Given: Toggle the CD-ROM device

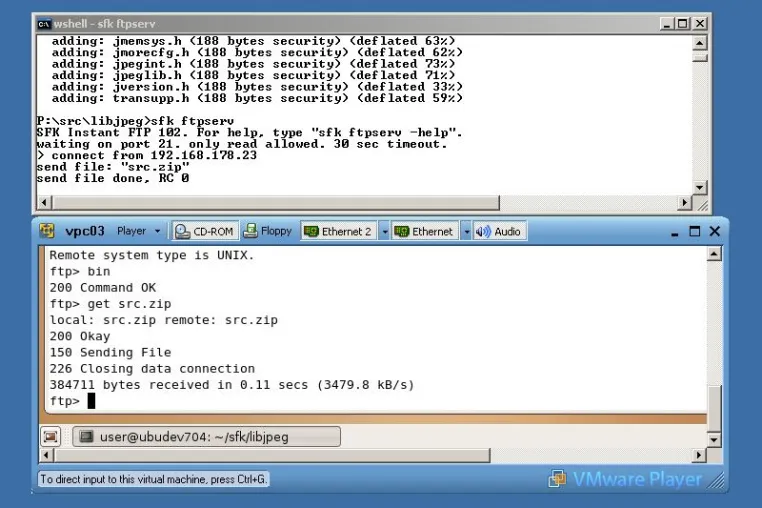Looking at the screenshot, I should coord(204,231).
